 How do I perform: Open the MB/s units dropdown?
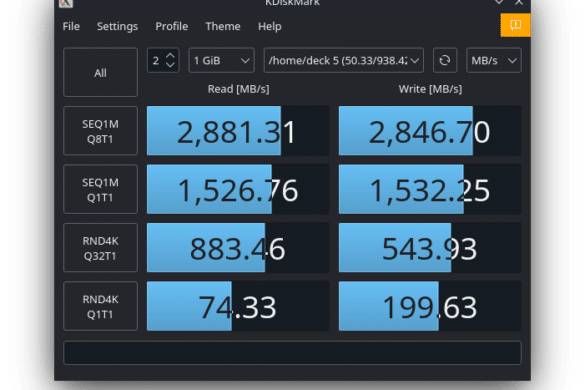coord(494,60)
